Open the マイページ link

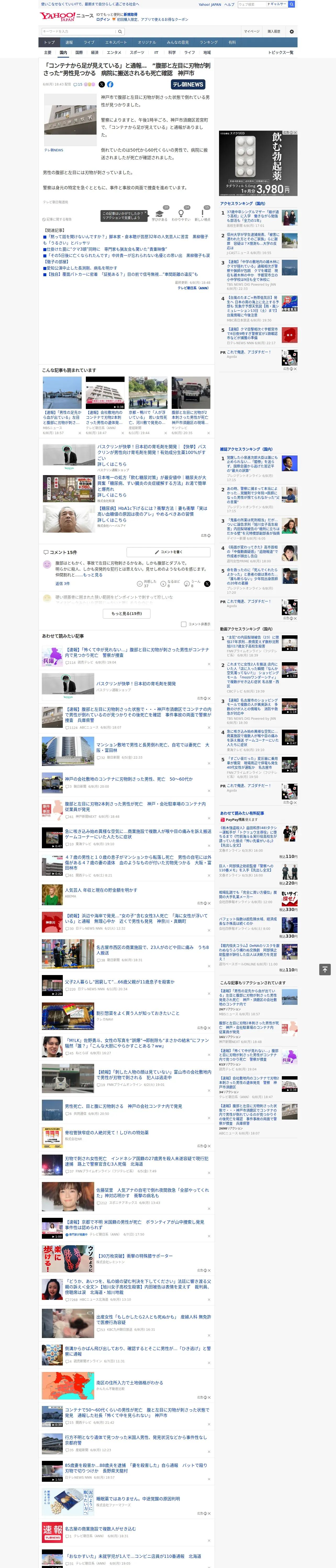pos(252,31)
